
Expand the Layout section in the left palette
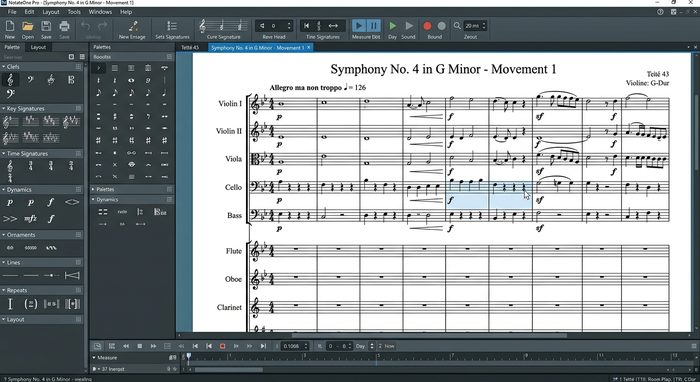(4, 320)
